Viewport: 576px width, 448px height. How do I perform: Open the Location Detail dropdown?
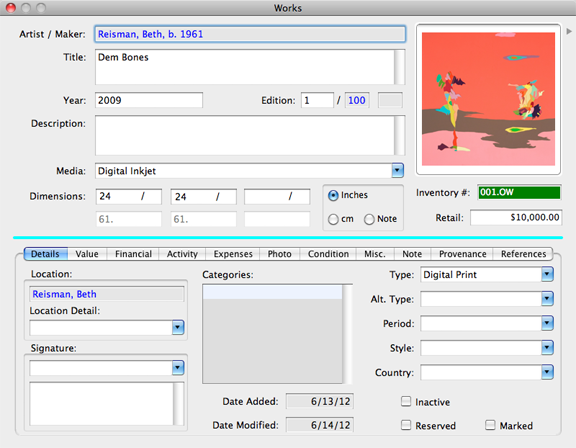(178, 327)
